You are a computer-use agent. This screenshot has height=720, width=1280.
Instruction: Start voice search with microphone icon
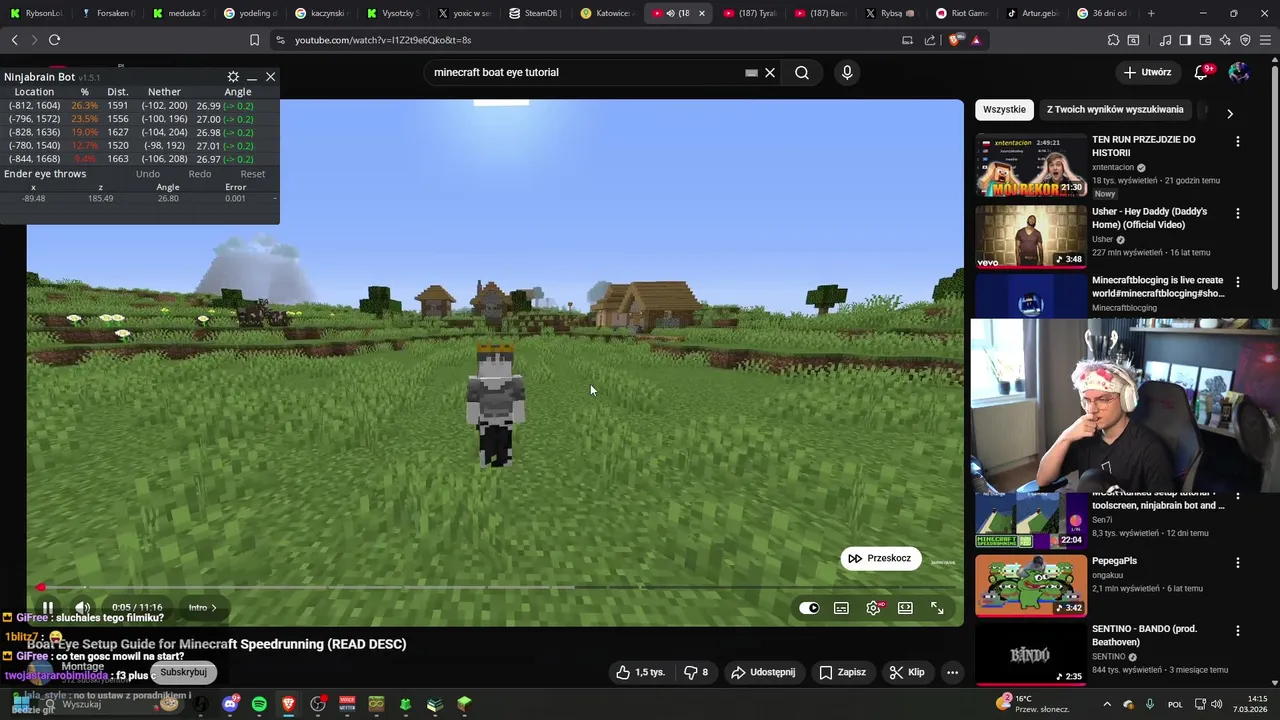coord(847,72)
